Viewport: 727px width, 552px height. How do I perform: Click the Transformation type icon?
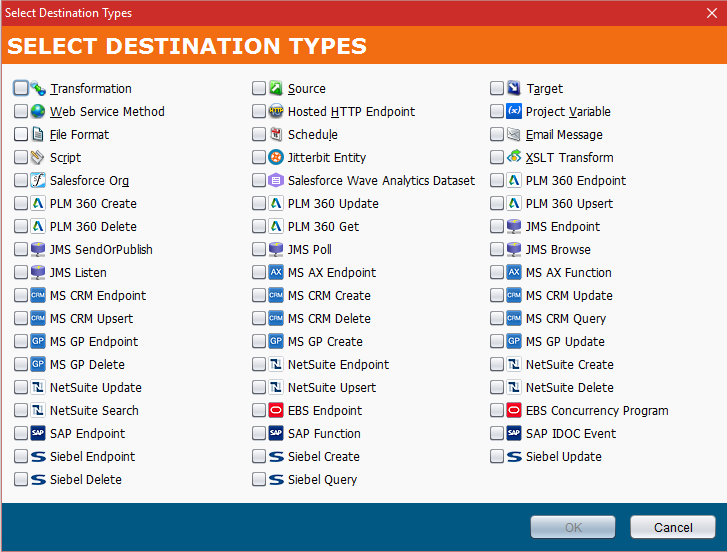click(x=38, y=89)
